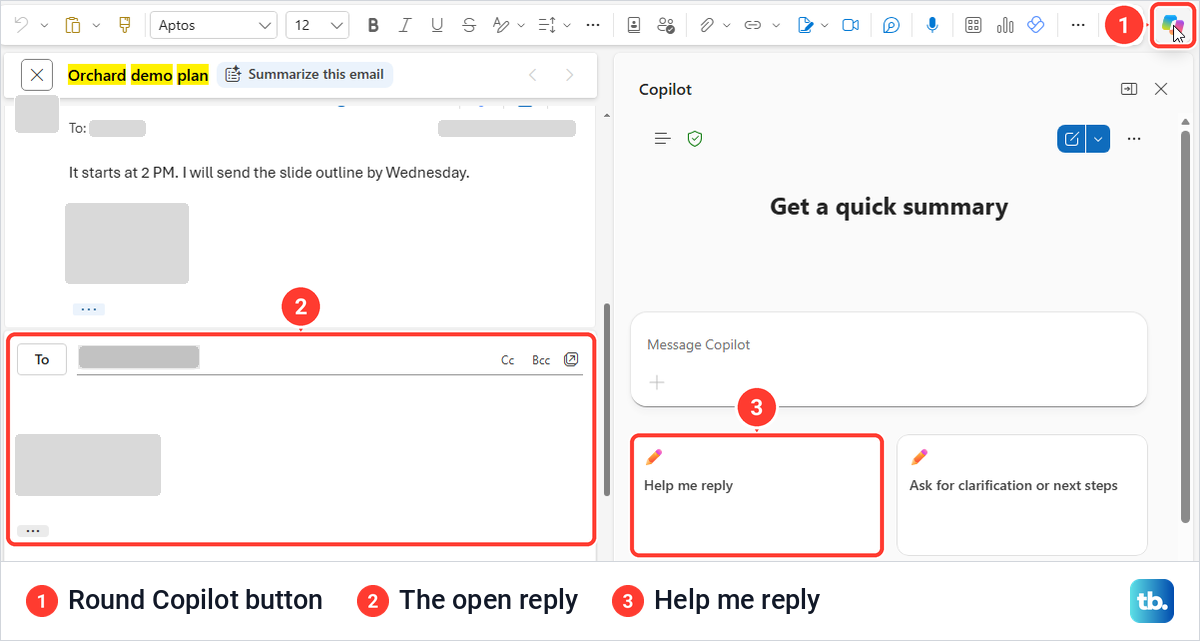The height and width of the screenshot is (641, 1200).
Task: Click the video camera meeting icon
Action: coord(851,25)
